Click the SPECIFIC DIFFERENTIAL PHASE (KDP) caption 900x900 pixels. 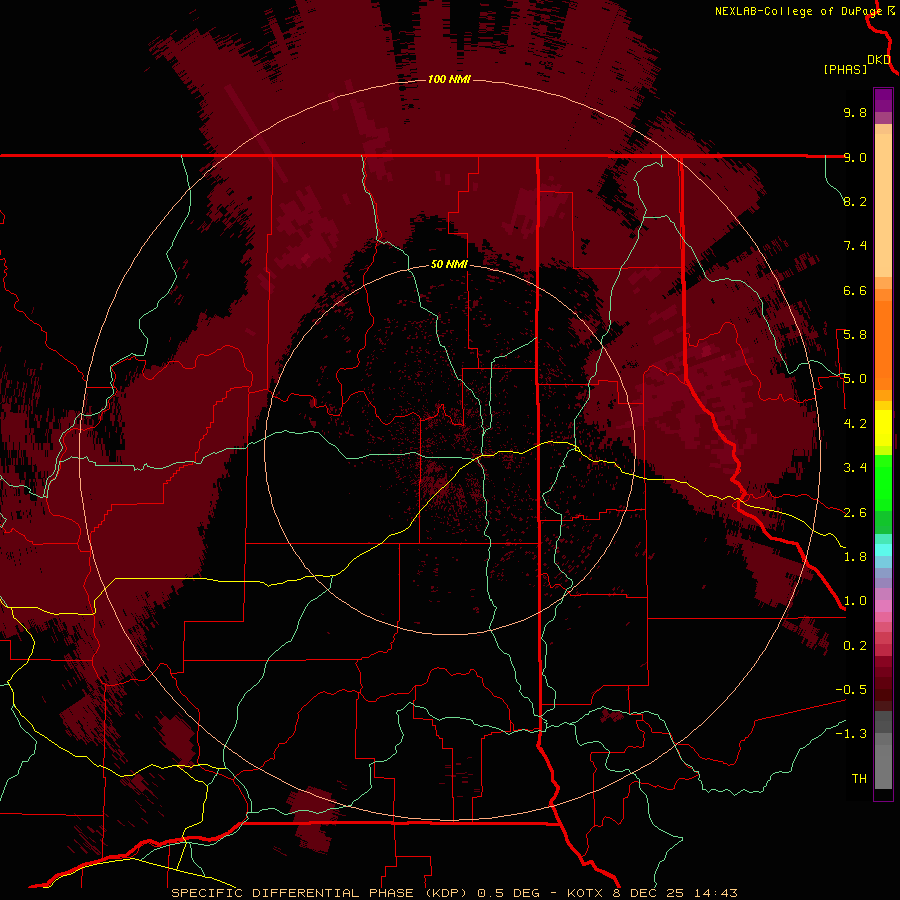tap(321, 893)
